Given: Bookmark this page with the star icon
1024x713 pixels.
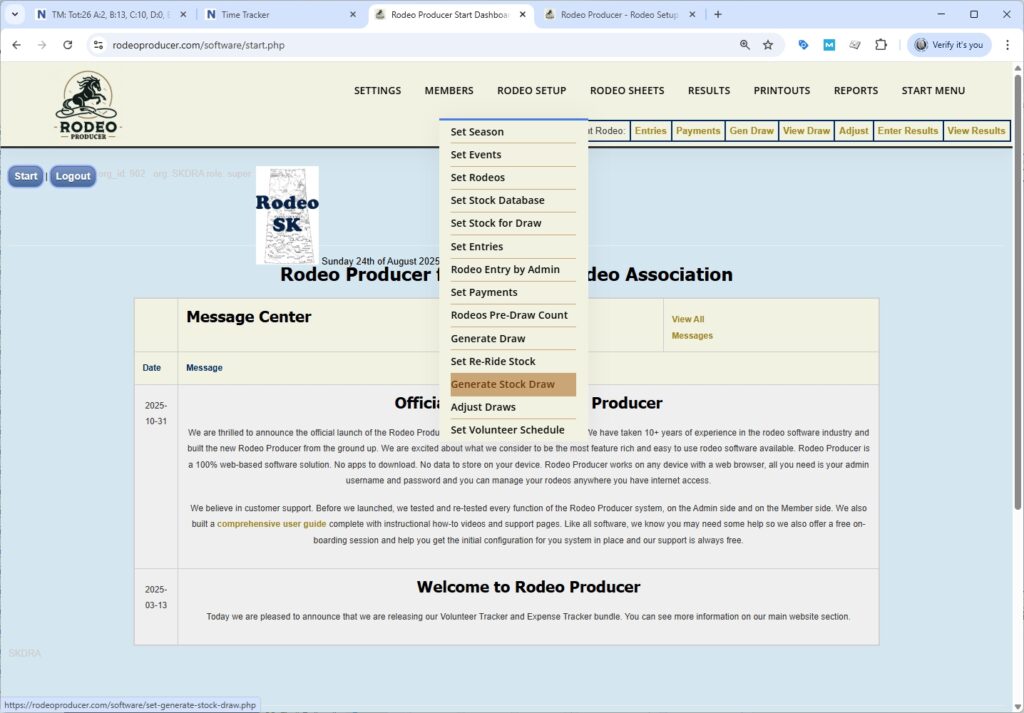Looking at the screenshot, I should tap(768, 45).
